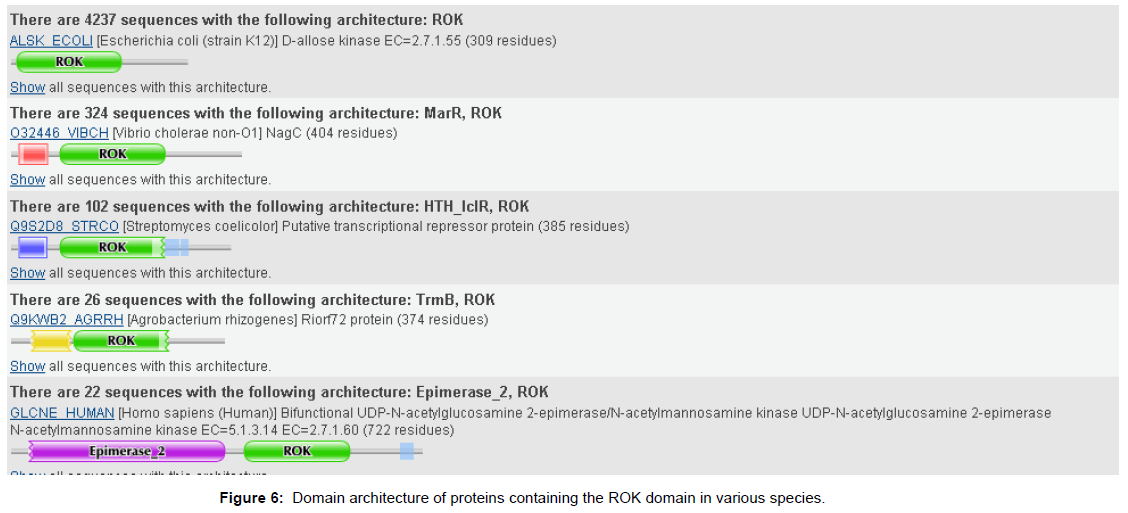
Task: Open the Q9KWB2_AGRRH sequence link
Action: coord(66,320)
